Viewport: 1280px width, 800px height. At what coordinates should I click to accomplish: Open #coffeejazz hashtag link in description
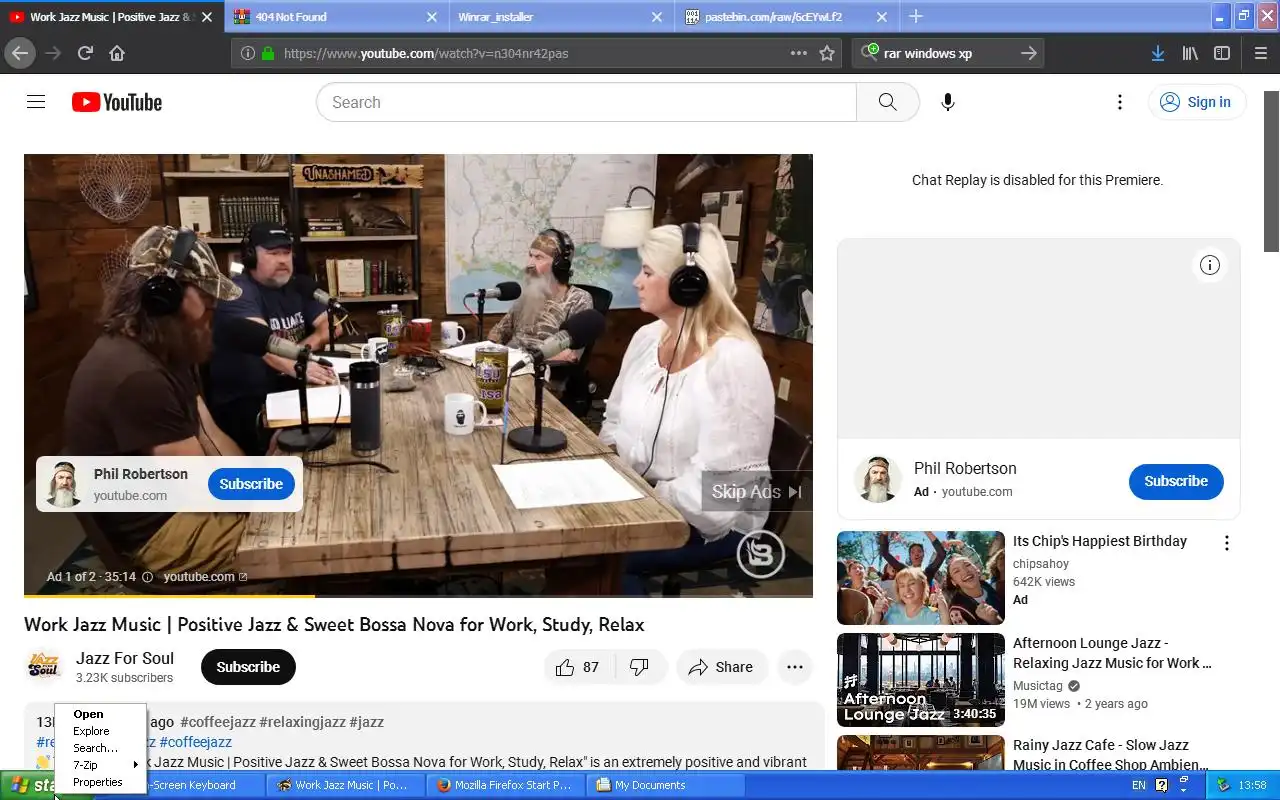coord(195,742)
